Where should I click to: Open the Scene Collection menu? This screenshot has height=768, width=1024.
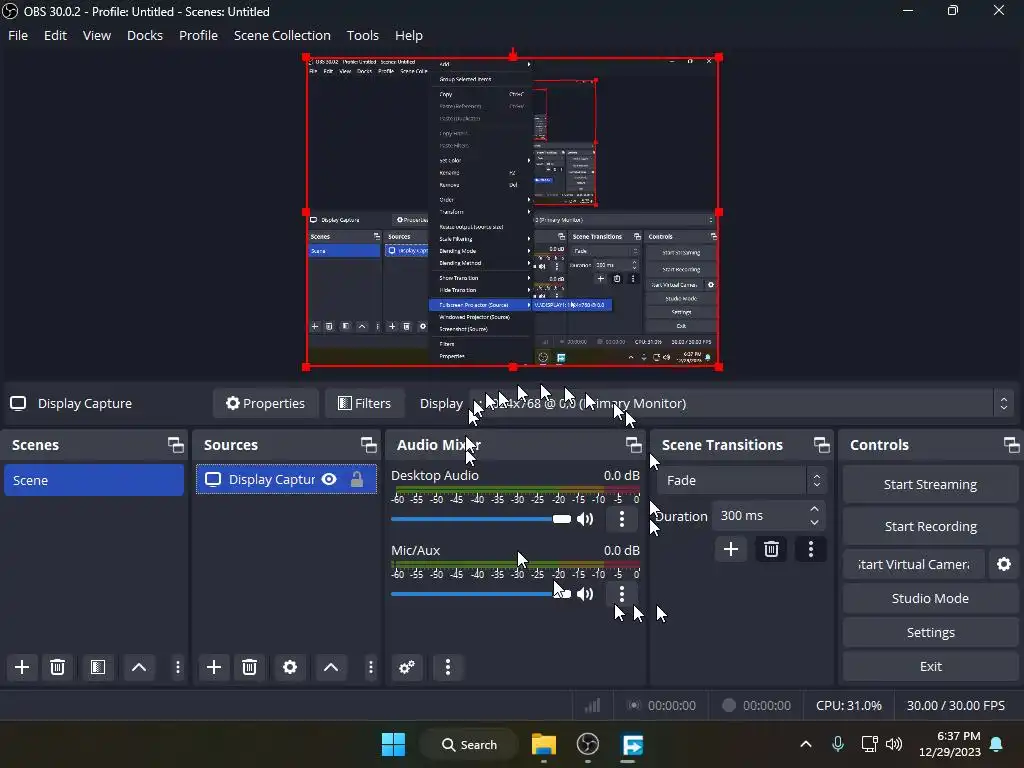coord(282,35)
